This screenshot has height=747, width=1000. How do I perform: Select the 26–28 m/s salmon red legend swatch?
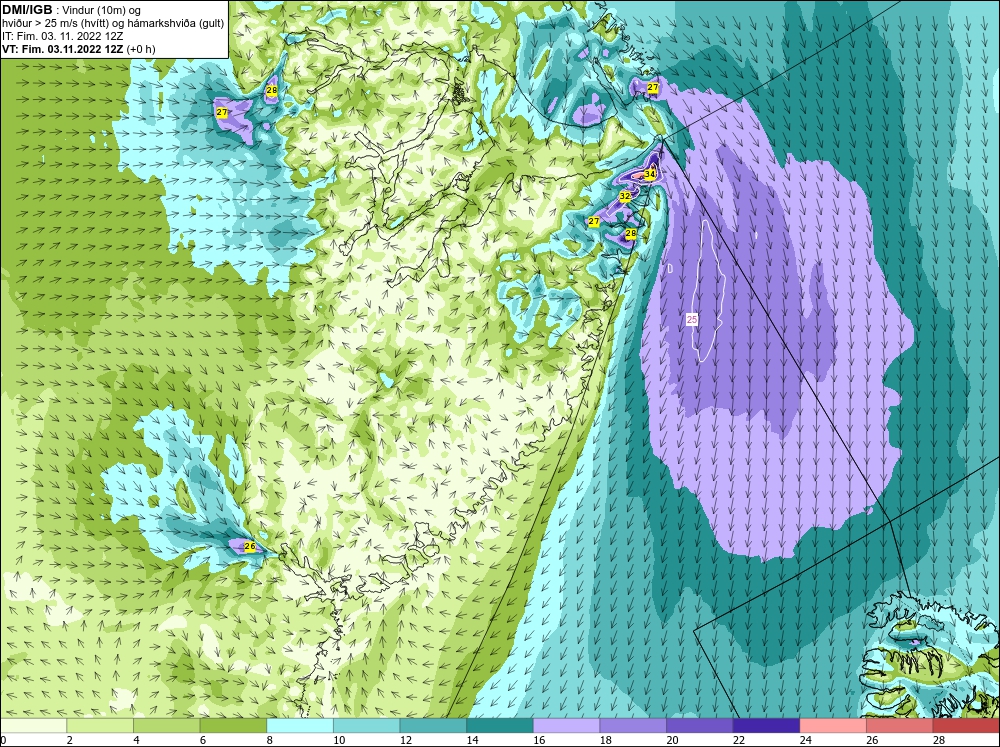tap(900, 726)
